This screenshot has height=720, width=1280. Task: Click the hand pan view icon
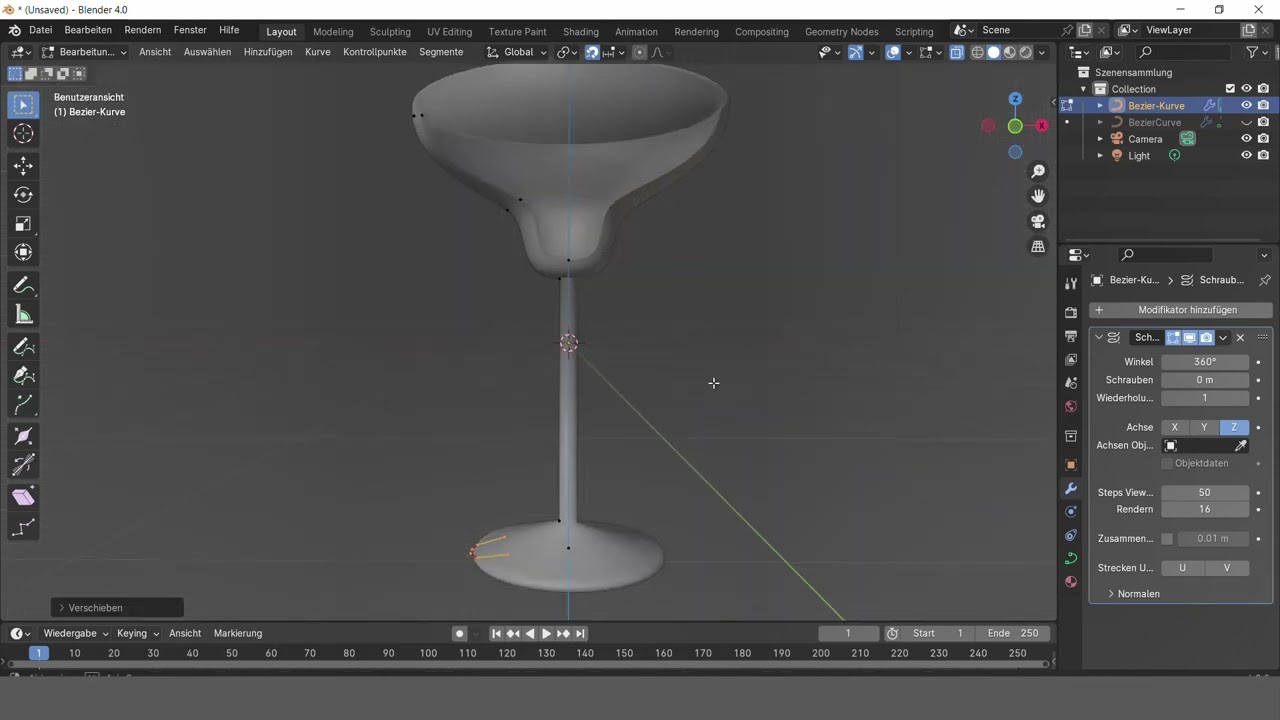1038,196
